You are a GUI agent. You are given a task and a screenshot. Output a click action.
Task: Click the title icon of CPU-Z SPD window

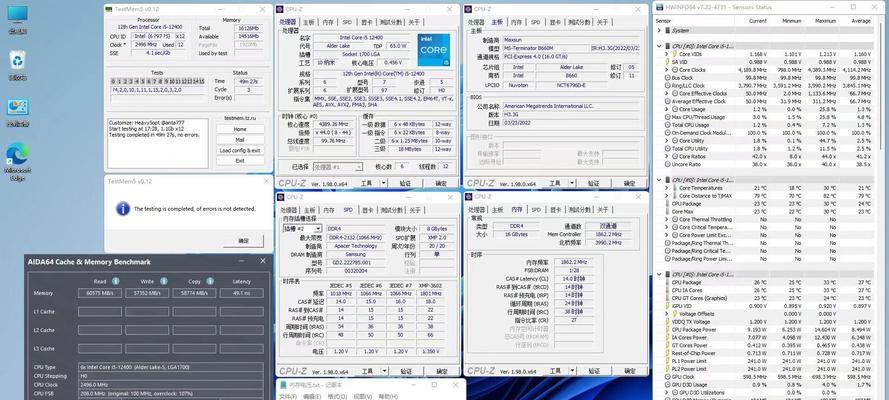pyautogui.click(x=280, y=197)
